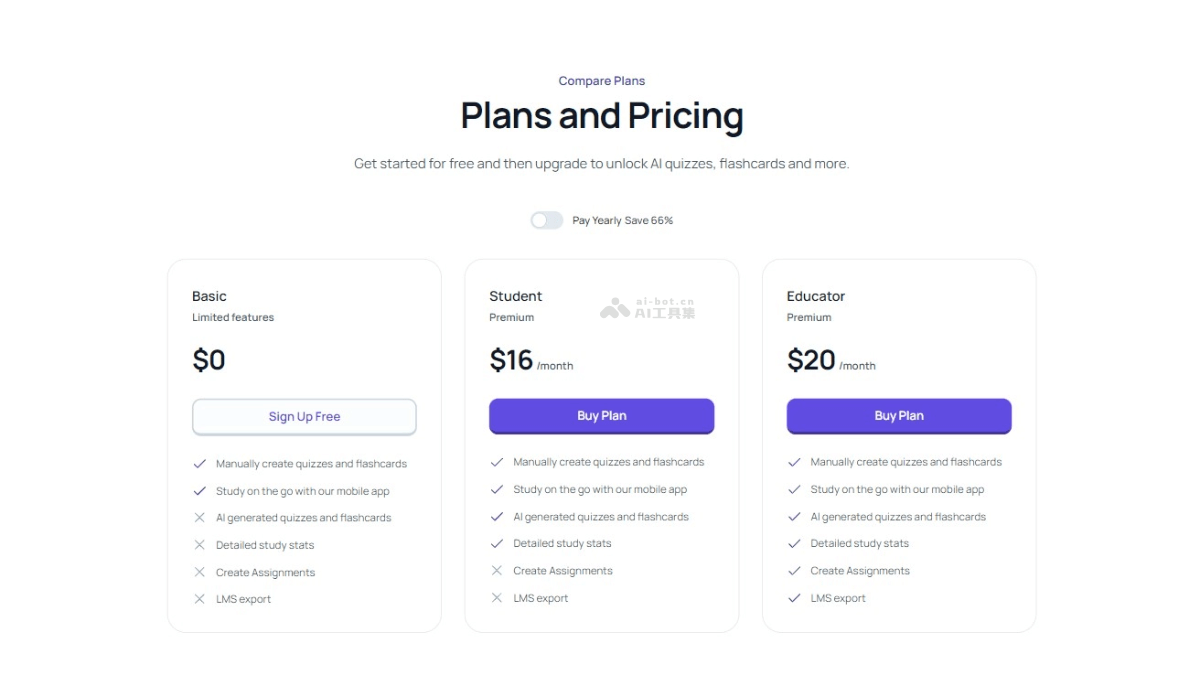Image resolution: width=1200 pixels, height=675 pixels.
Task: Select the Educator plan title
Action: [x=816, y=296]
